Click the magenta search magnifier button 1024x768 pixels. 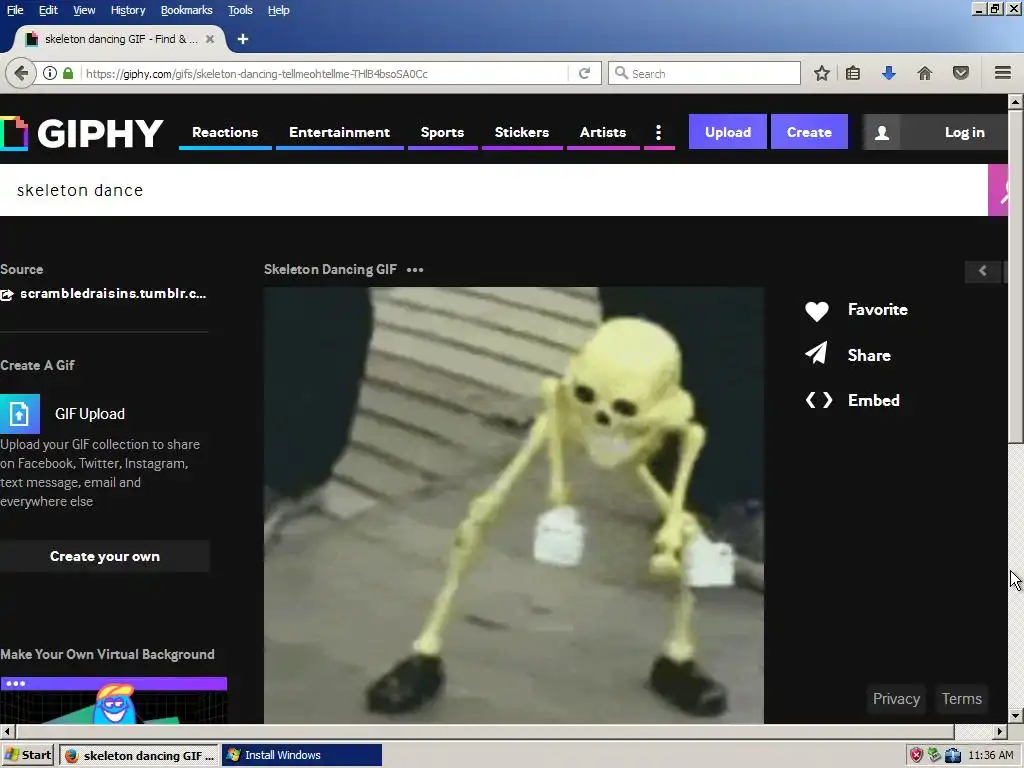point(998,190)
